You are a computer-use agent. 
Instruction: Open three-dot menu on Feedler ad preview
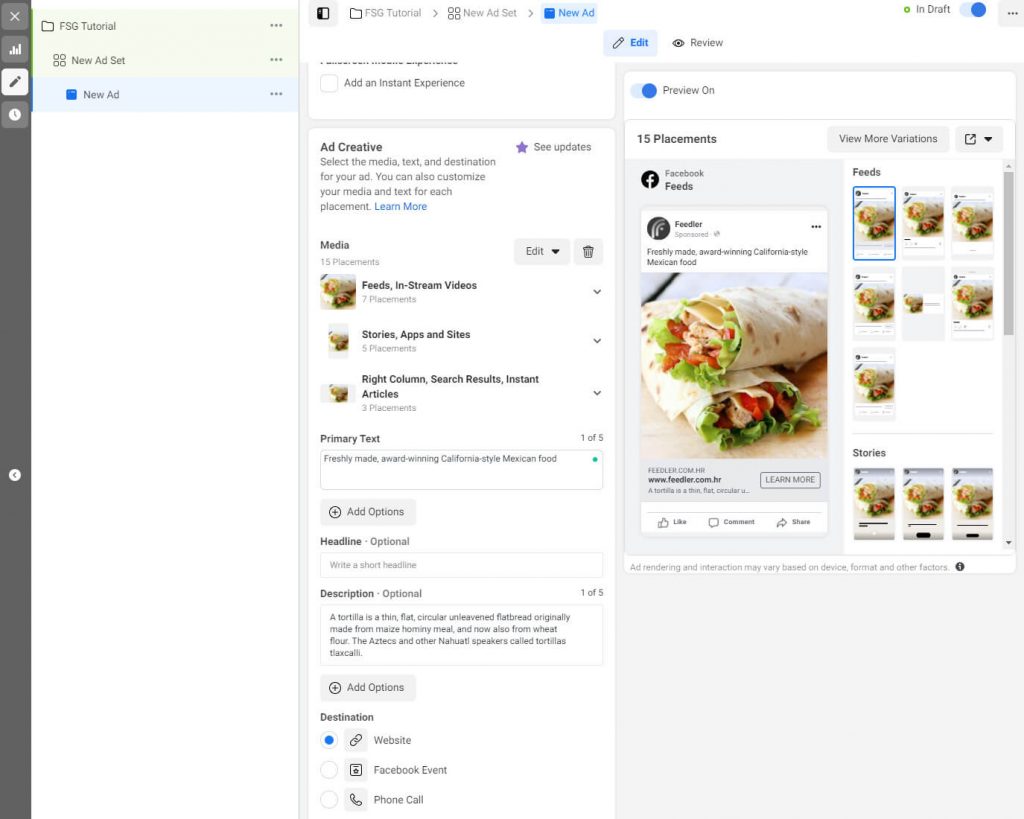[816, 227]
